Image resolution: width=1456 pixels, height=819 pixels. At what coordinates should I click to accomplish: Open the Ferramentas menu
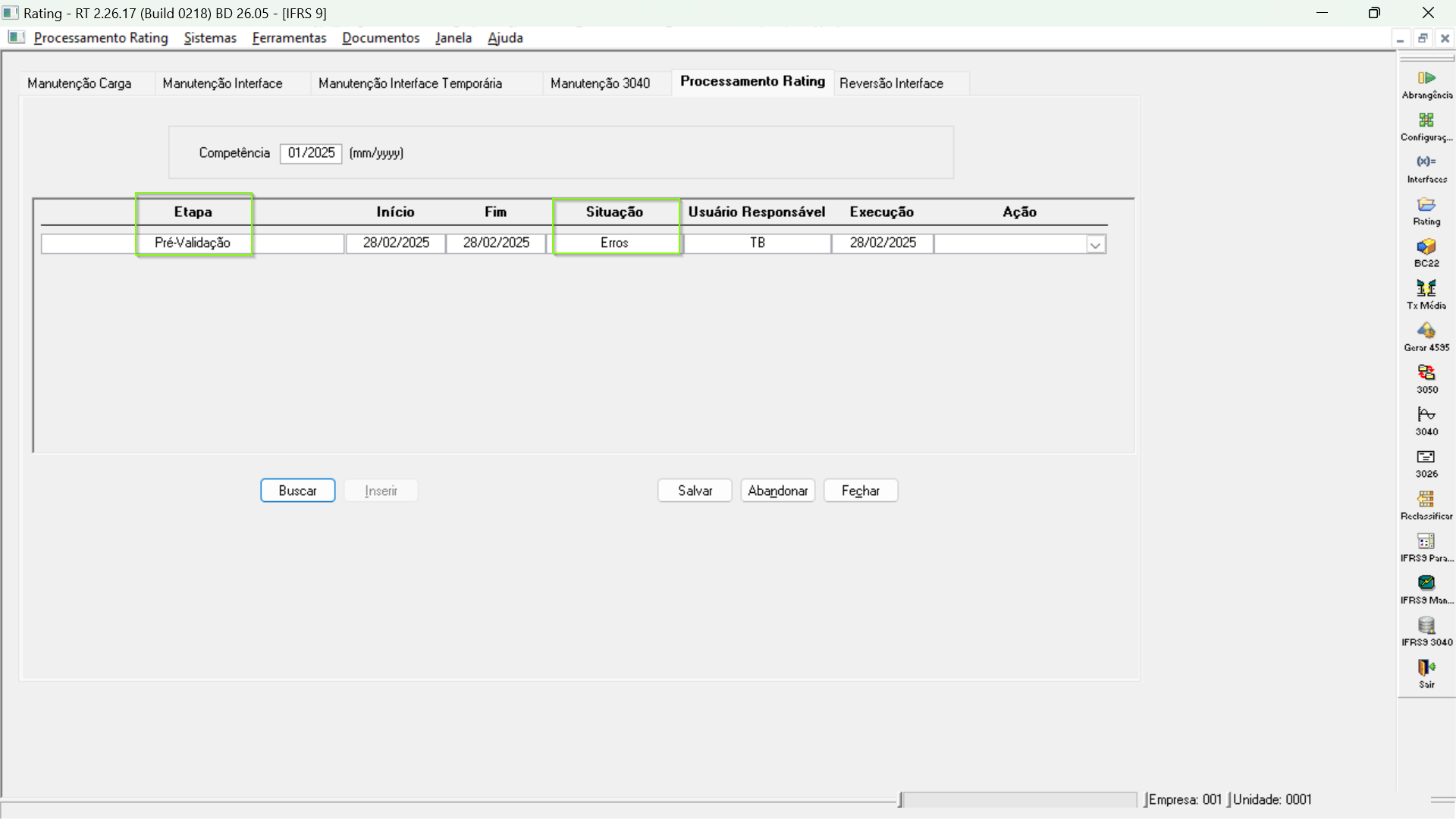click(x=289, y=38)
